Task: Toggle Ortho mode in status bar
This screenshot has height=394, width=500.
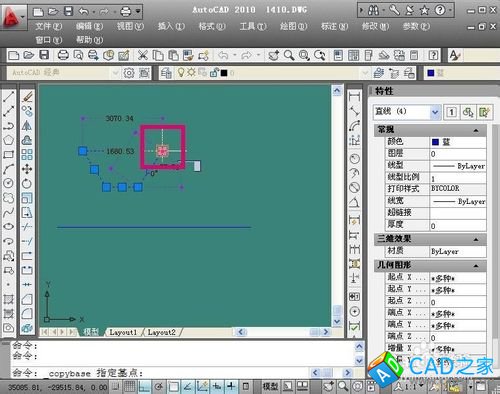Action: (x=144, y=387)
